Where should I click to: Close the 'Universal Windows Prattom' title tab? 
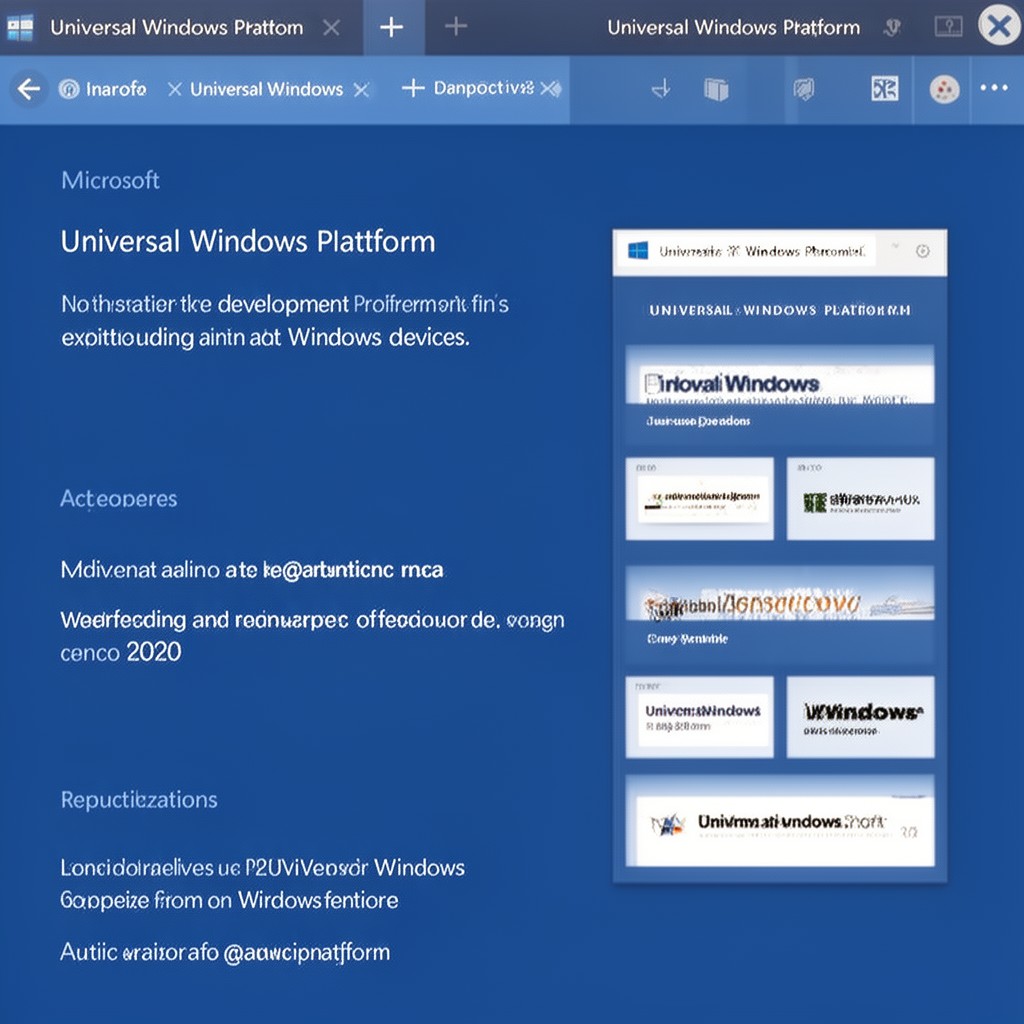tap(331, 27)
